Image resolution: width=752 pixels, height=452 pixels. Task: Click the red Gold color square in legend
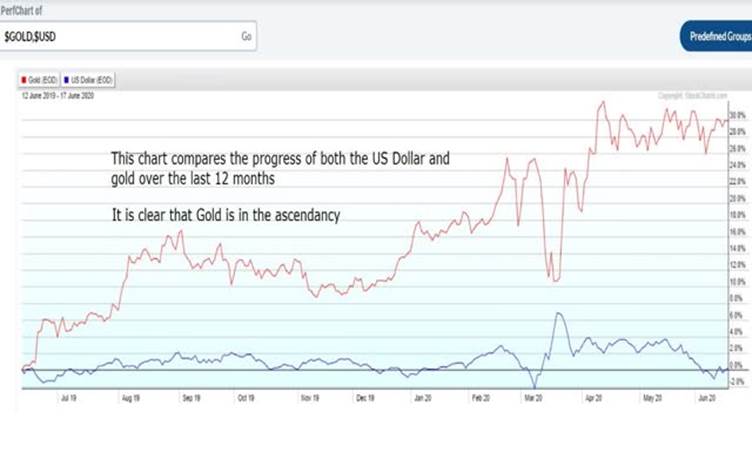(x=25, y=76)
